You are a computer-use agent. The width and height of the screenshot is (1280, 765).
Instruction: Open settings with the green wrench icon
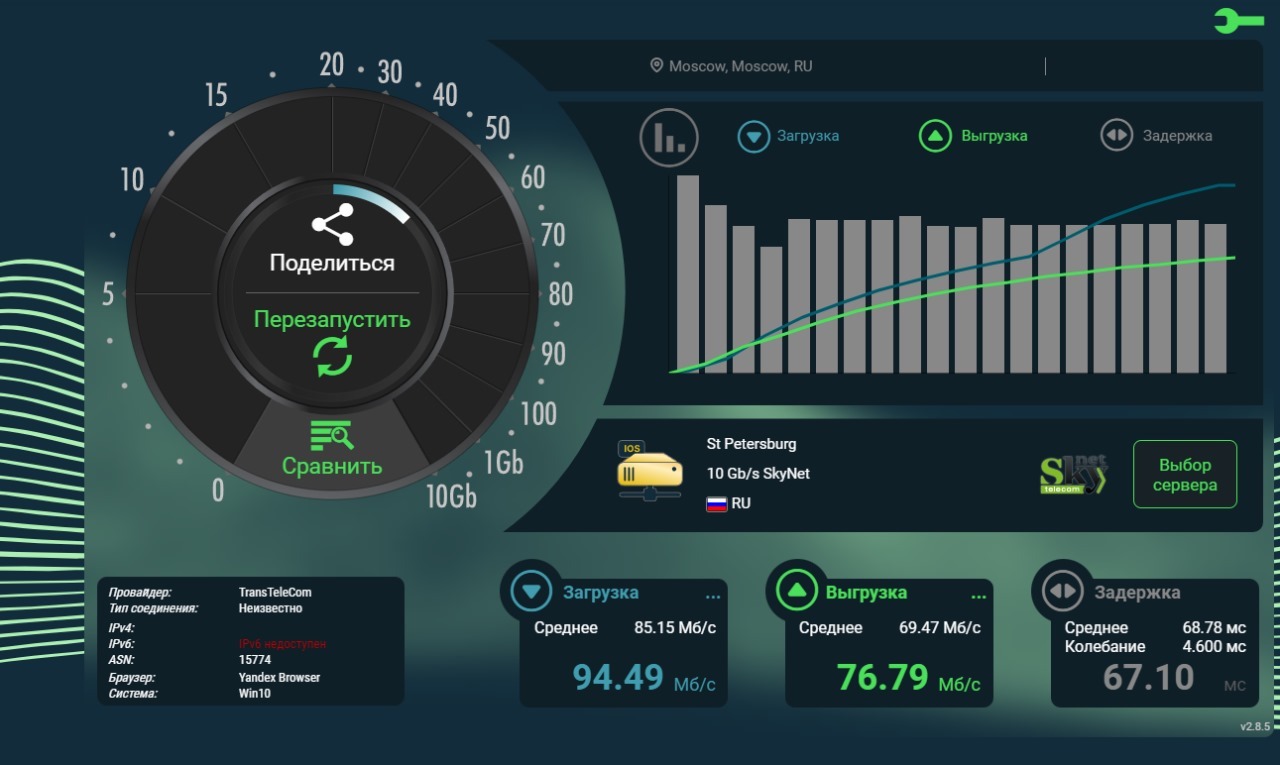pos(1238,20)
